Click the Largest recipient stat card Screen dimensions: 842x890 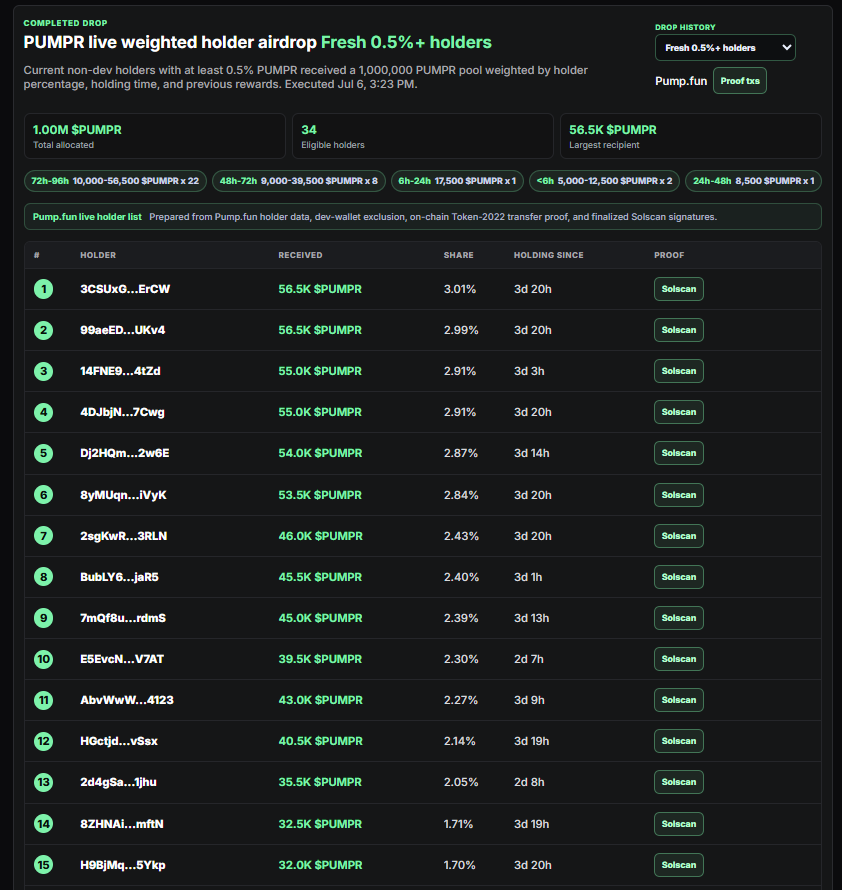690,136
